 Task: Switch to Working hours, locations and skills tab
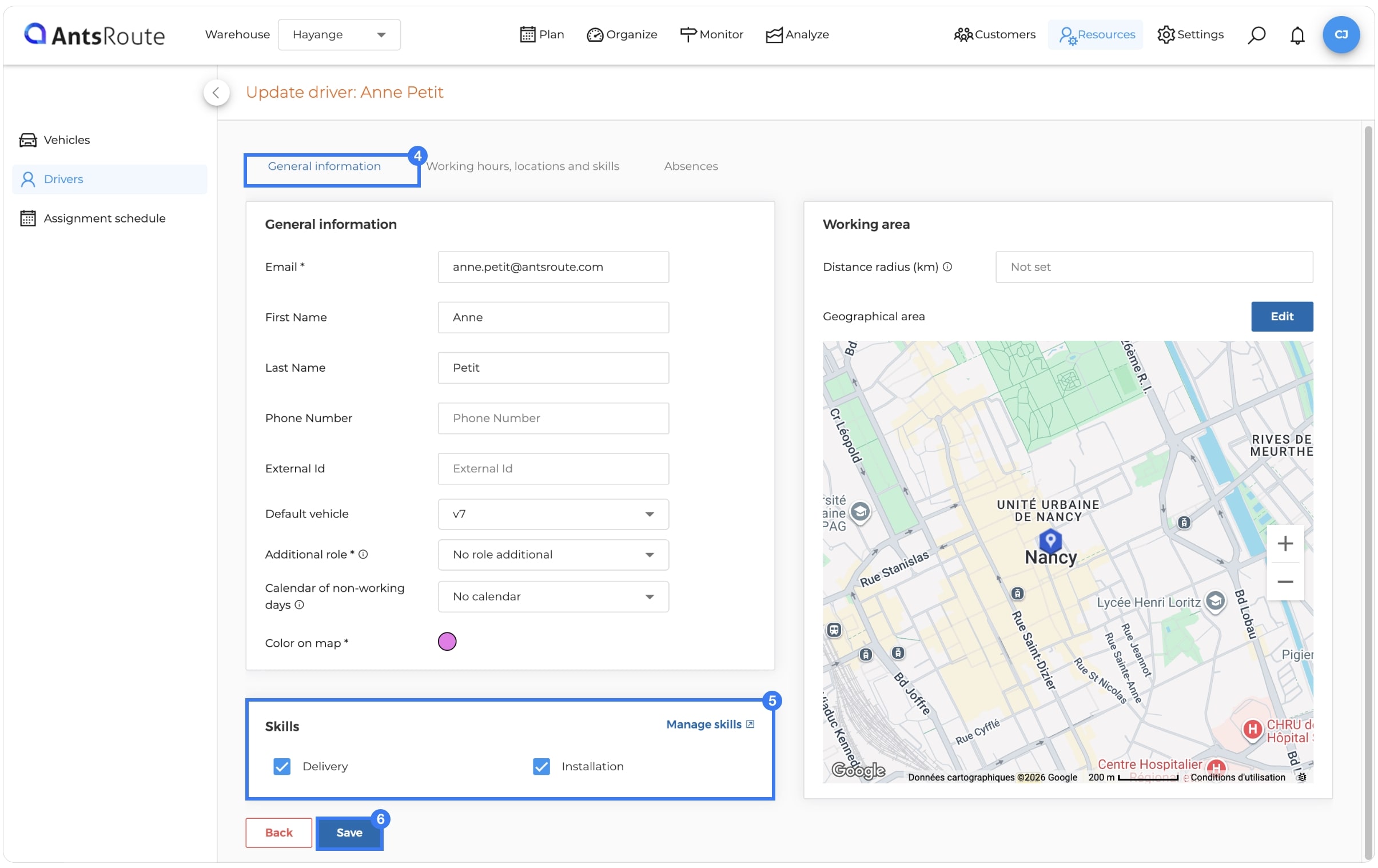tap(523, 166)
